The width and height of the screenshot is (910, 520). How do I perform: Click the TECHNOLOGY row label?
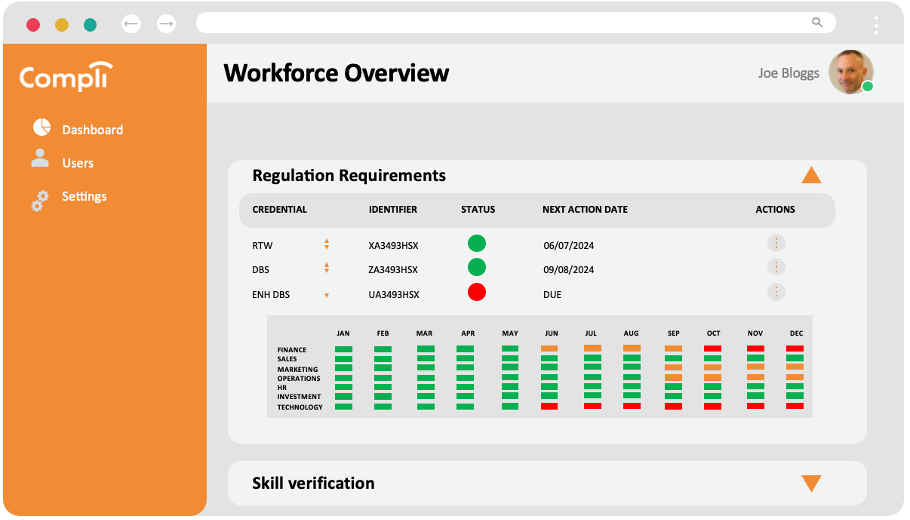(300, 407)
